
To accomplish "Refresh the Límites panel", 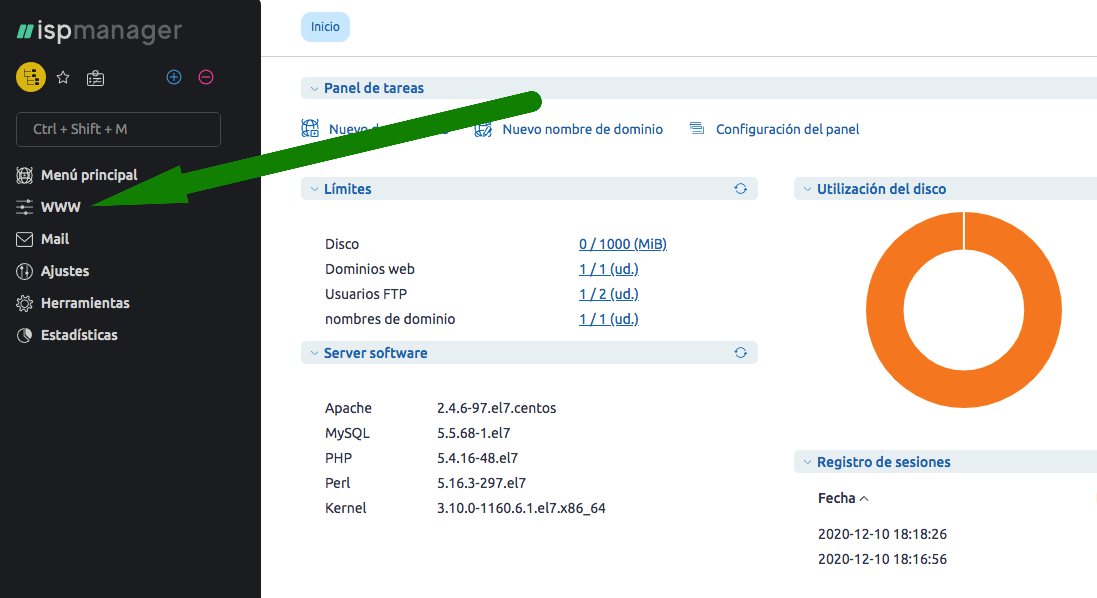I will pos(741,188).
